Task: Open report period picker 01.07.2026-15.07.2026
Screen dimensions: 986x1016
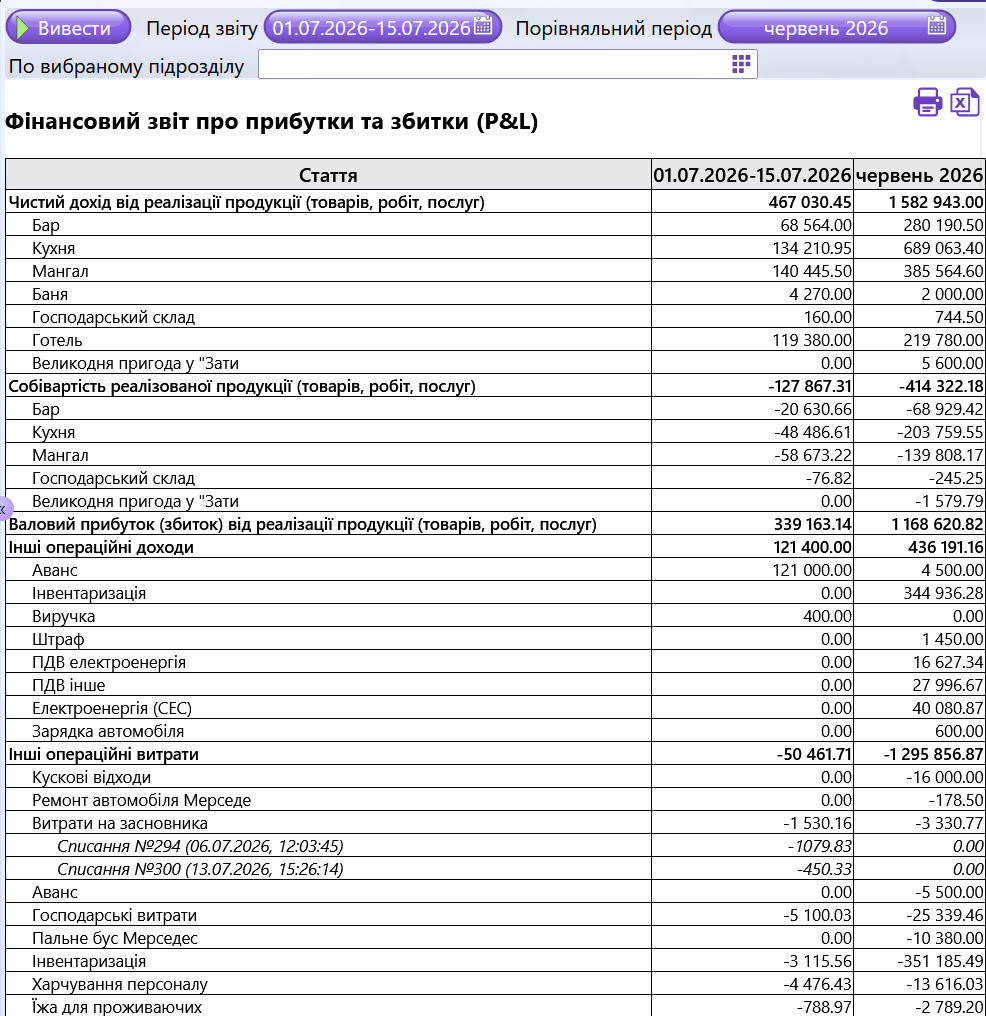Action: click(382, 28)
